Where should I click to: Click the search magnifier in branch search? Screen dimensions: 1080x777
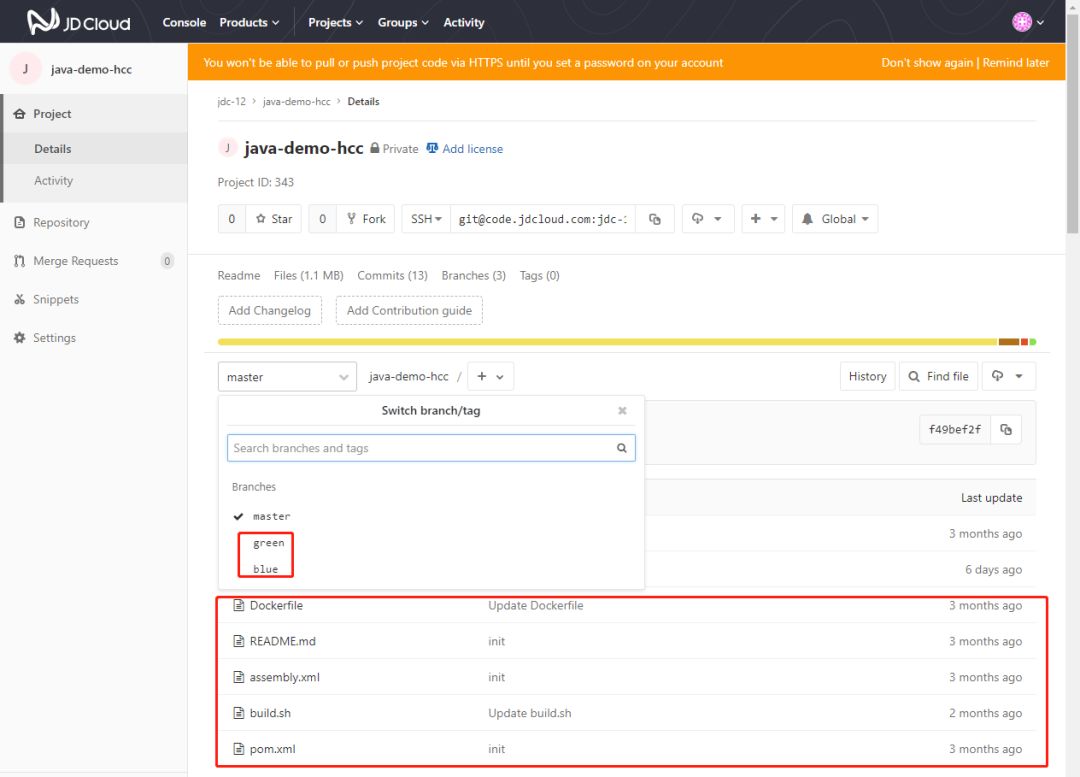621,448
